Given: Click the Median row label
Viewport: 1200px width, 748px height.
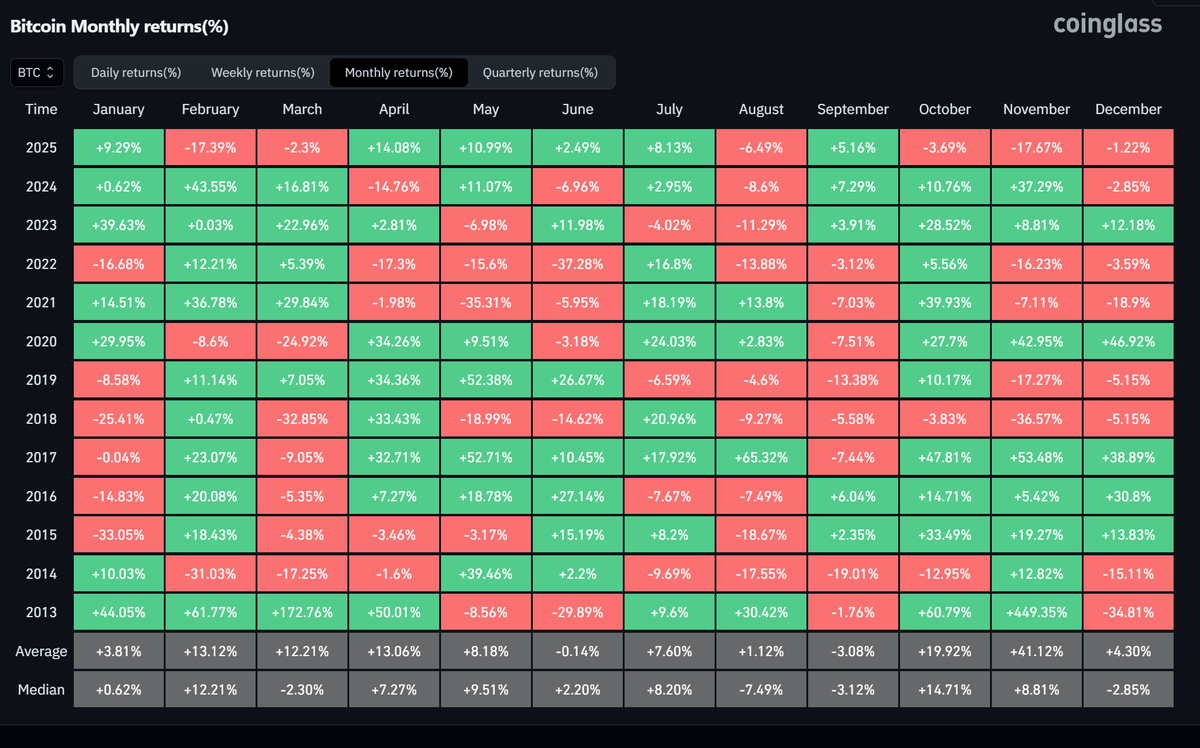Looking at the screenshot, I should [41, 690].
